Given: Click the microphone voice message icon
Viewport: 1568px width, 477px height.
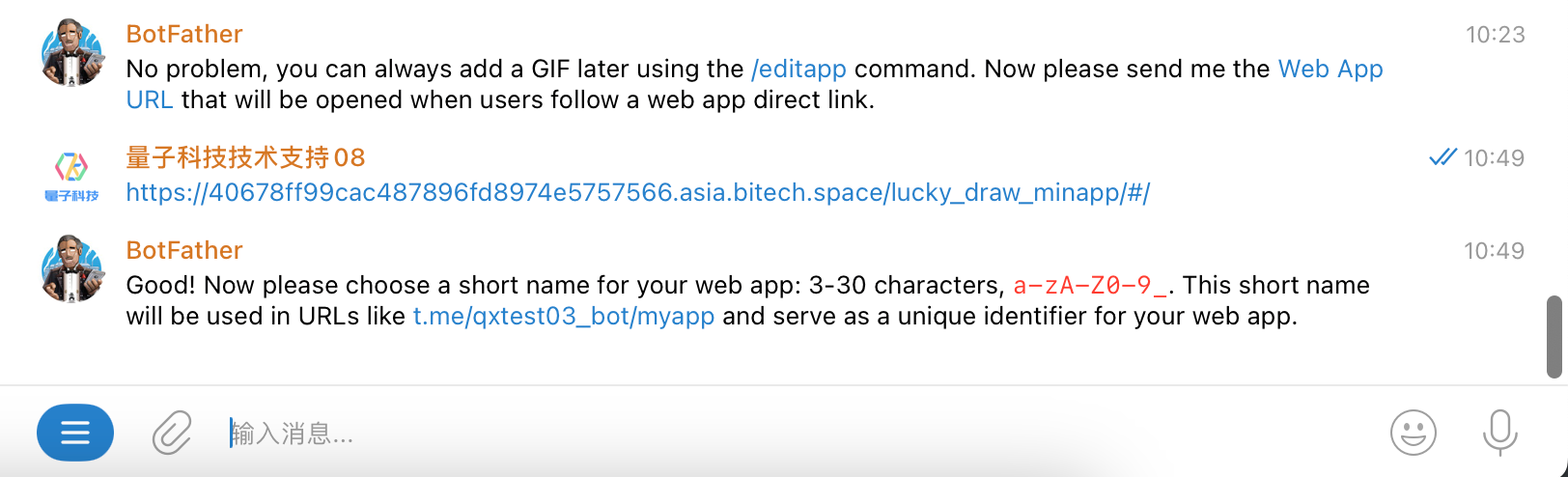Looking at the screenshot, I should click(1499, 432).
